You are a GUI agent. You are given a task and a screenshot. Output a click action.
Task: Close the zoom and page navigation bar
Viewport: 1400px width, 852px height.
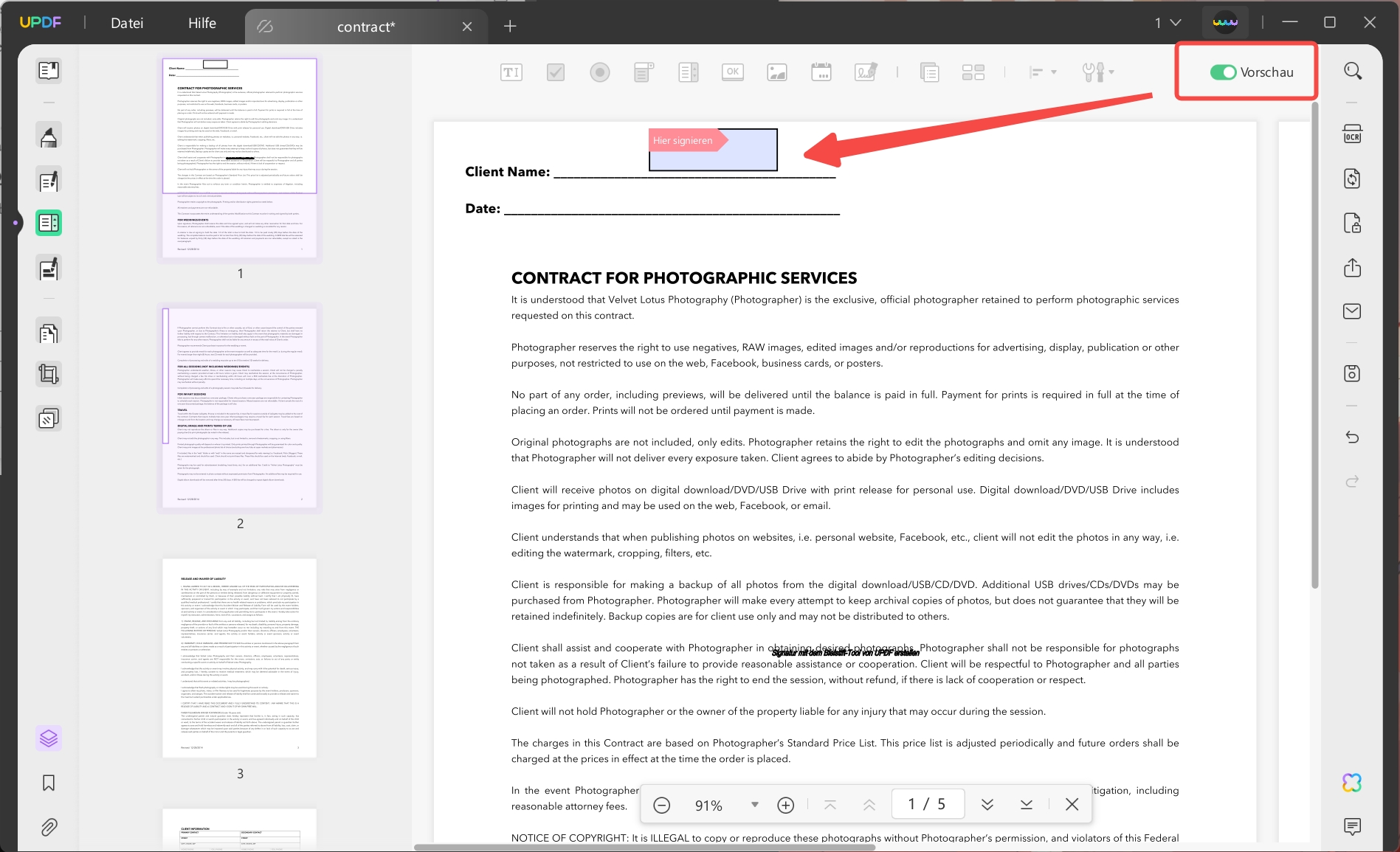coord(1072,805)
